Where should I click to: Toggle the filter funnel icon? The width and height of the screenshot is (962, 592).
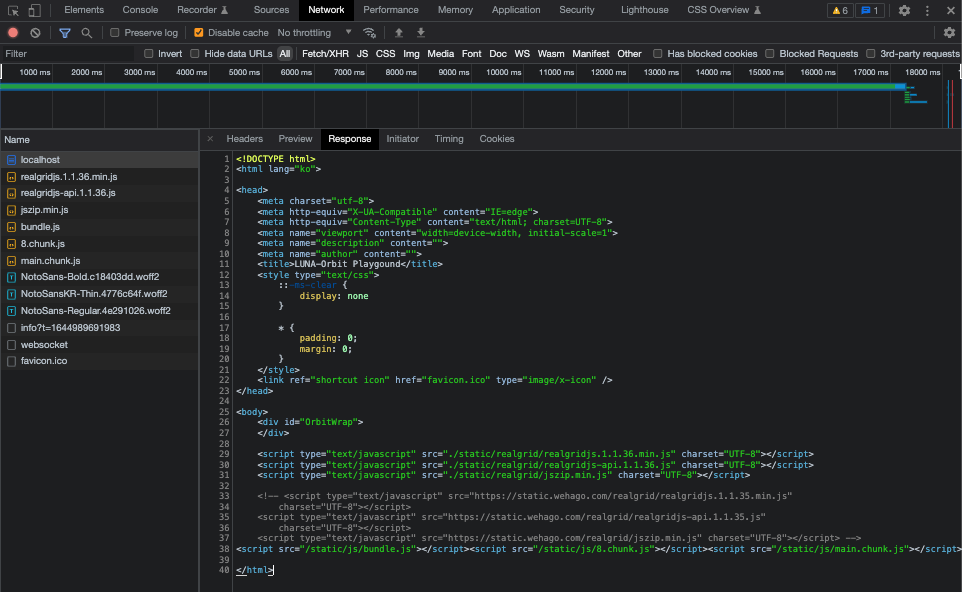(64, 33)
